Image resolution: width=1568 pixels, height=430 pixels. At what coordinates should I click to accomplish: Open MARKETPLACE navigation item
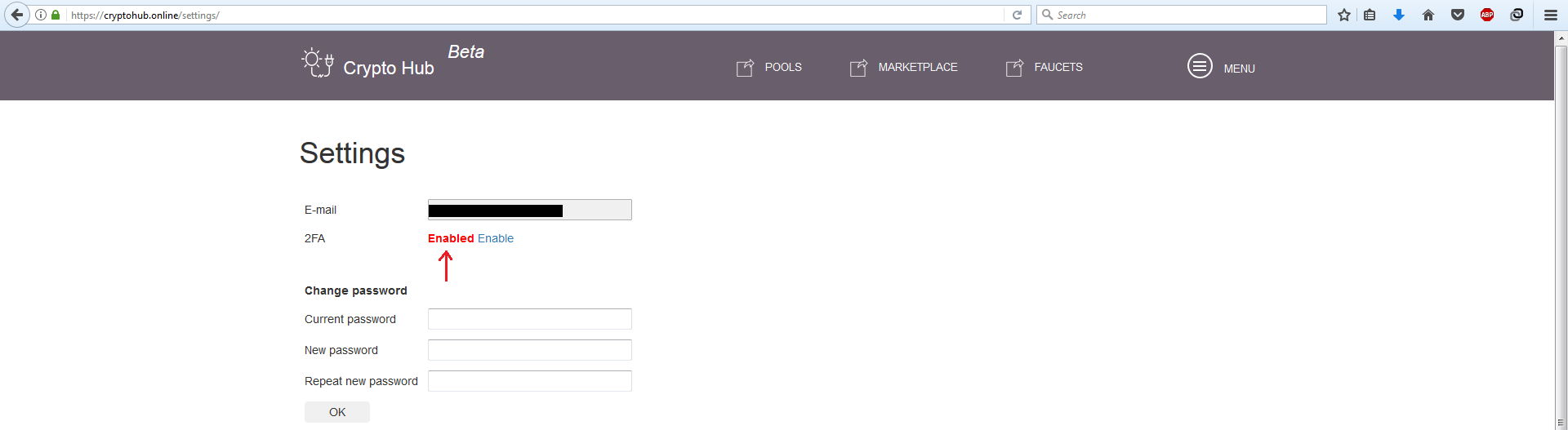(x=918, y=67)
